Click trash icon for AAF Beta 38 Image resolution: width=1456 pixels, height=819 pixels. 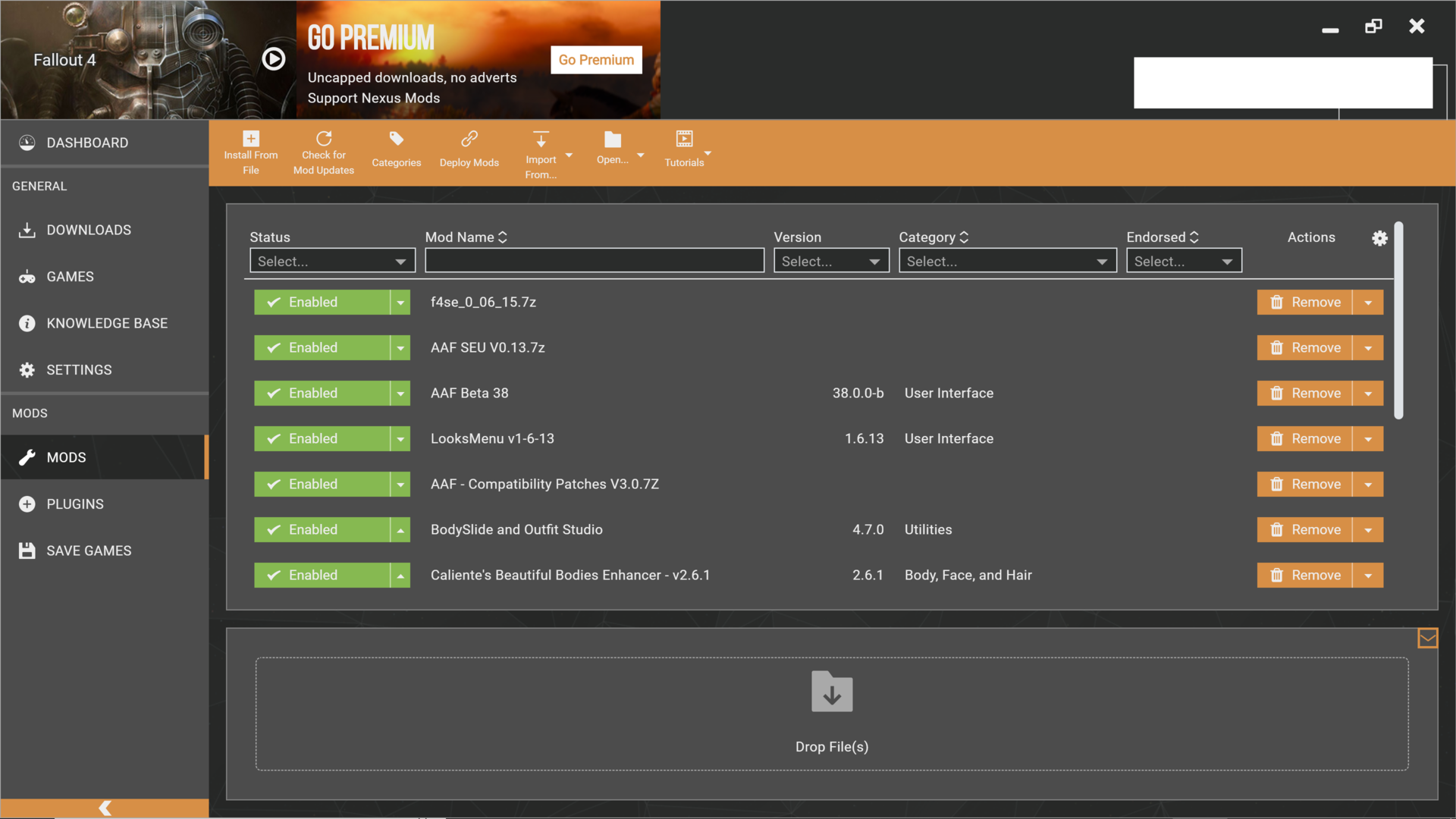coord(1277,394)
